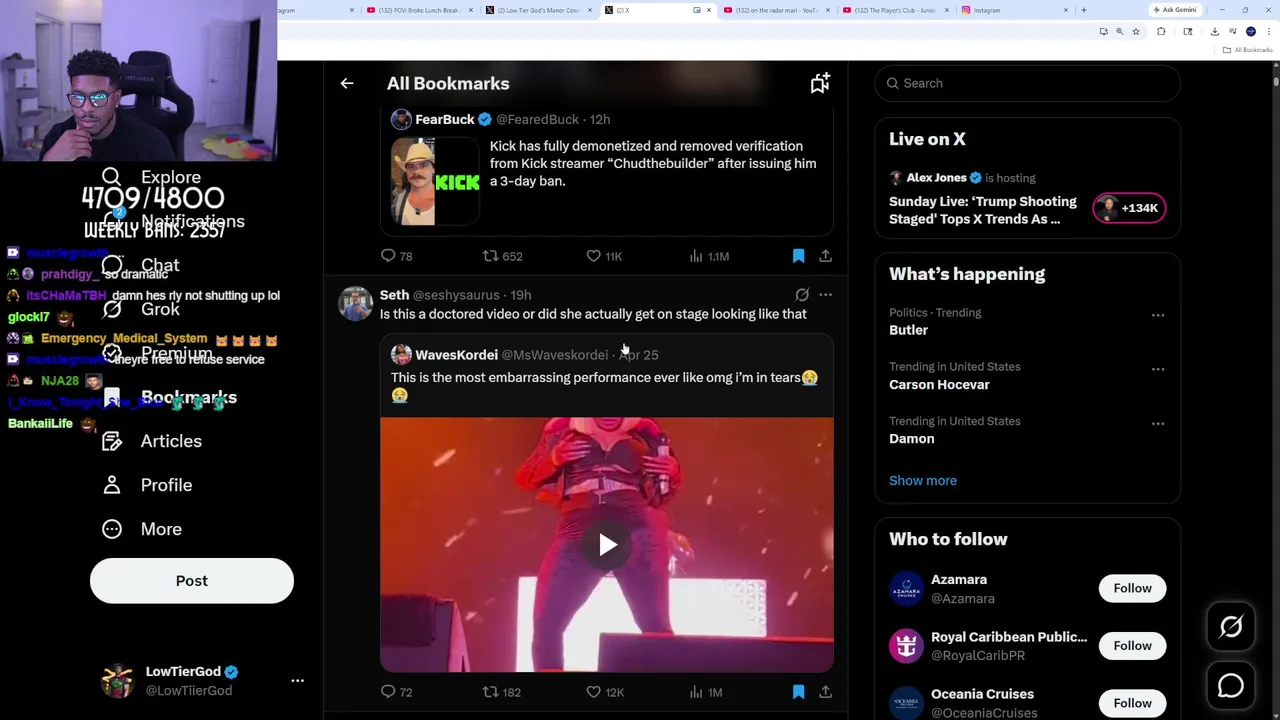1280x720 pixels.
Task: Open the LowTierGod account avatar
Action: tap(118, 680)
